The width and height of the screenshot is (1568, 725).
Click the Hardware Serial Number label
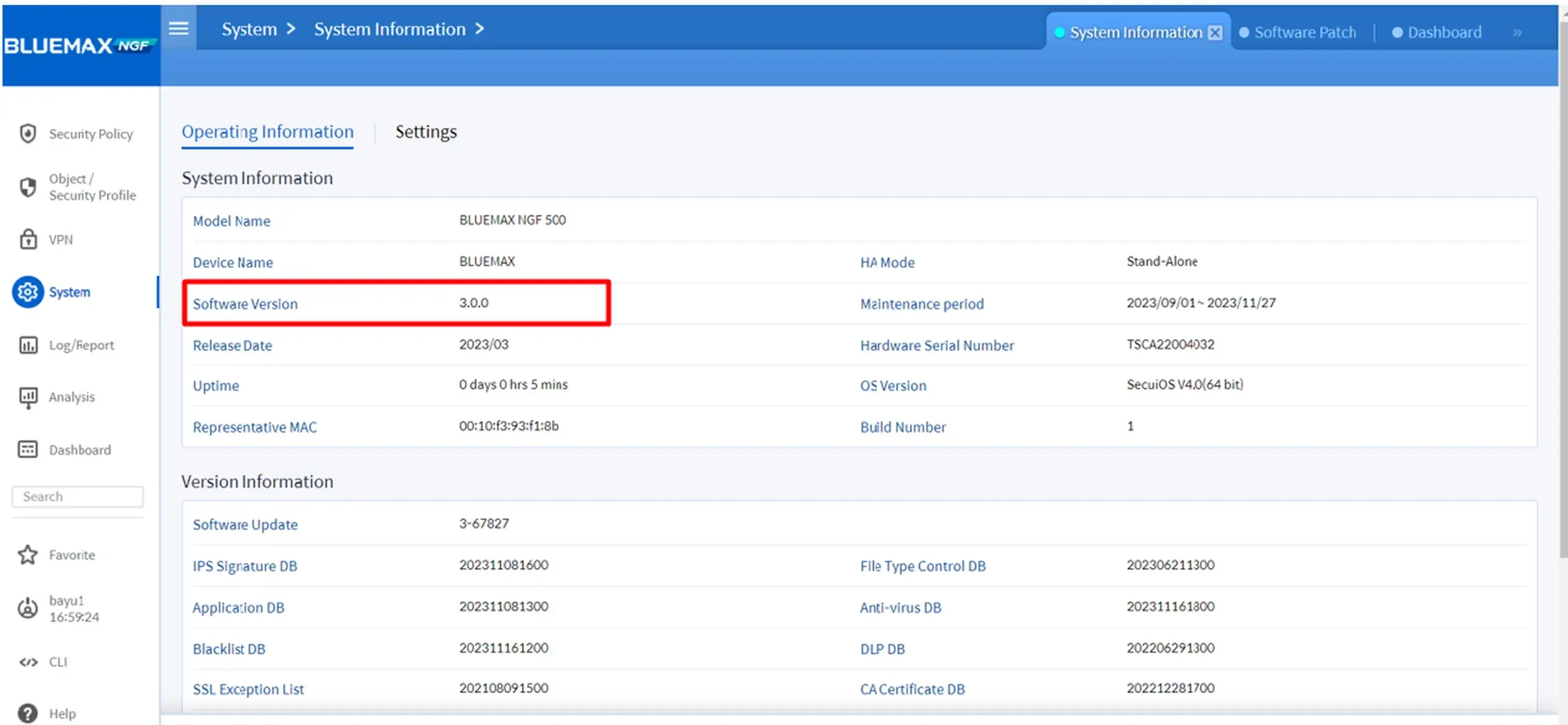point(937,345)
